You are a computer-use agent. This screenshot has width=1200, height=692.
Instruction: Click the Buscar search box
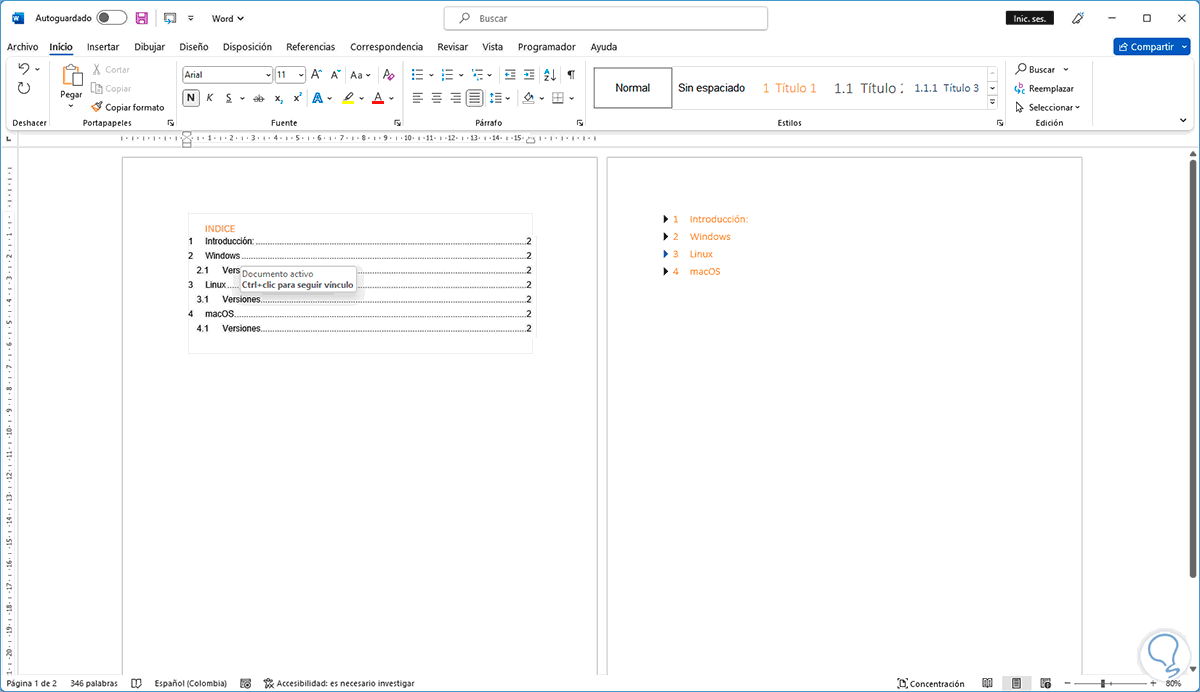click(x=606, y=18)
